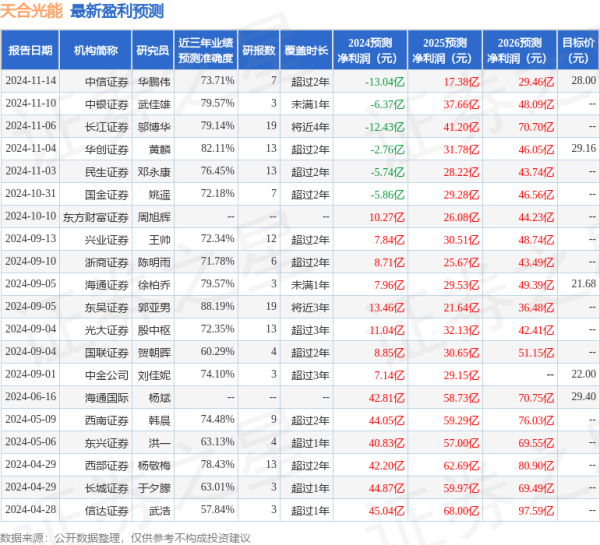600x545 pixels.
Task: Click analyst name 华鹏伟
Action: pyautogui.click(x=154, y=82)
